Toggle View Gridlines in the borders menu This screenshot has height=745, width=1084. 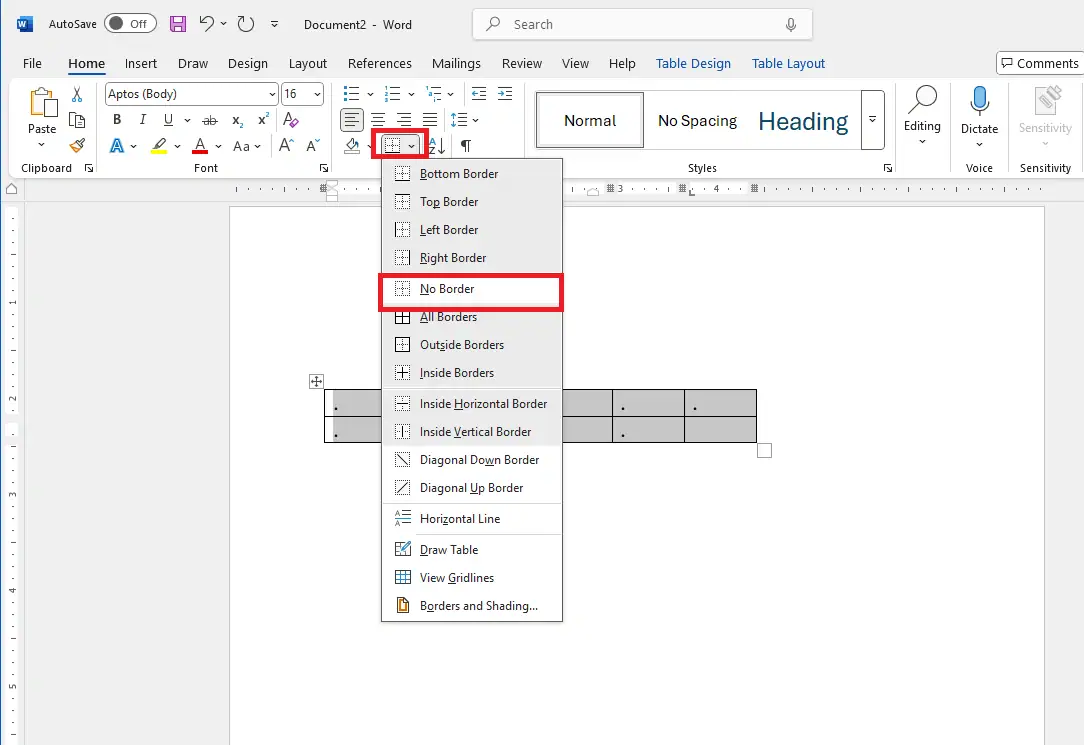[x=456, y=578]
